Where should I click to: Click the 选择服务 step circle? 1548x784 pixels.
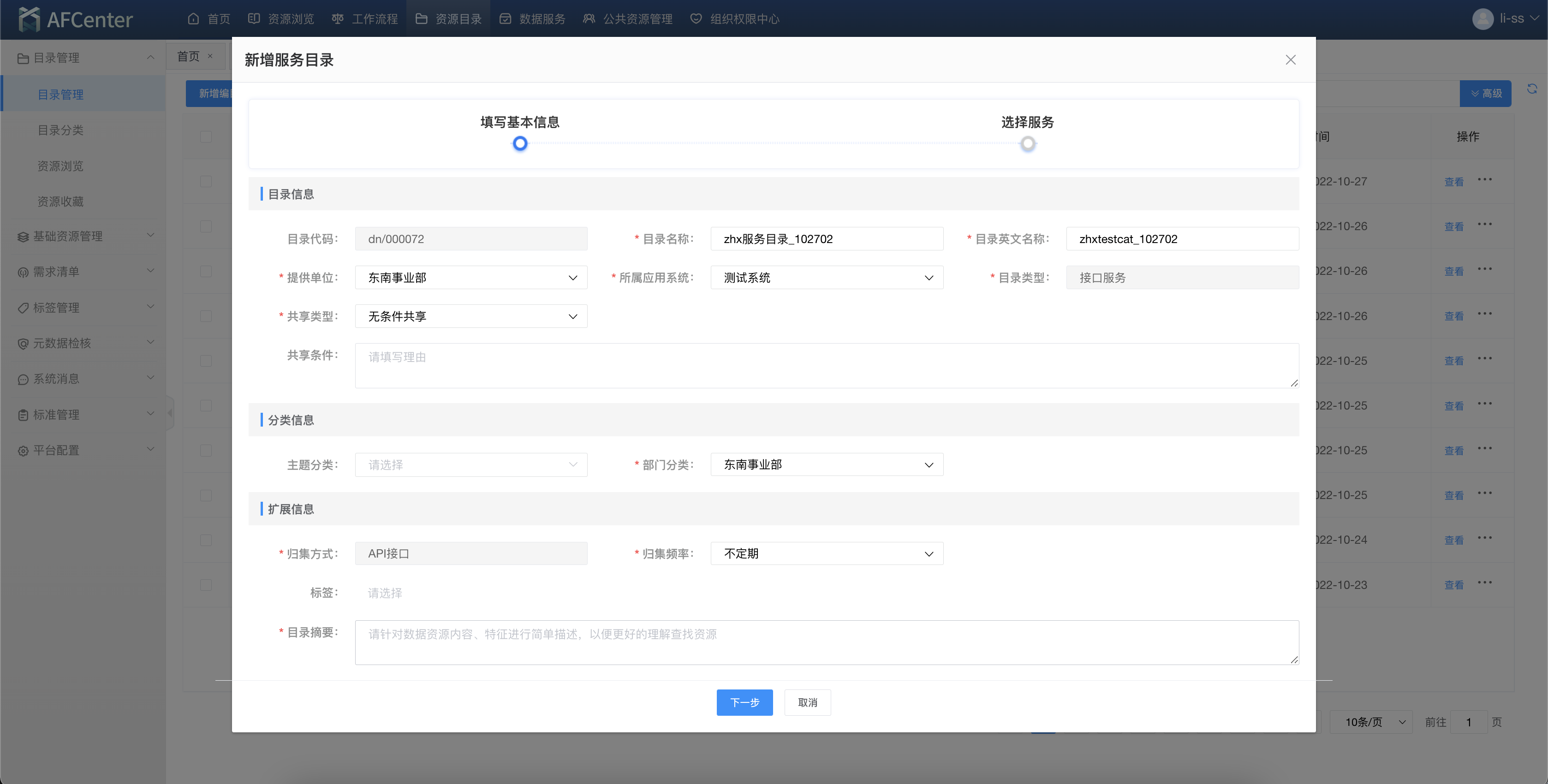point(1028,143)
